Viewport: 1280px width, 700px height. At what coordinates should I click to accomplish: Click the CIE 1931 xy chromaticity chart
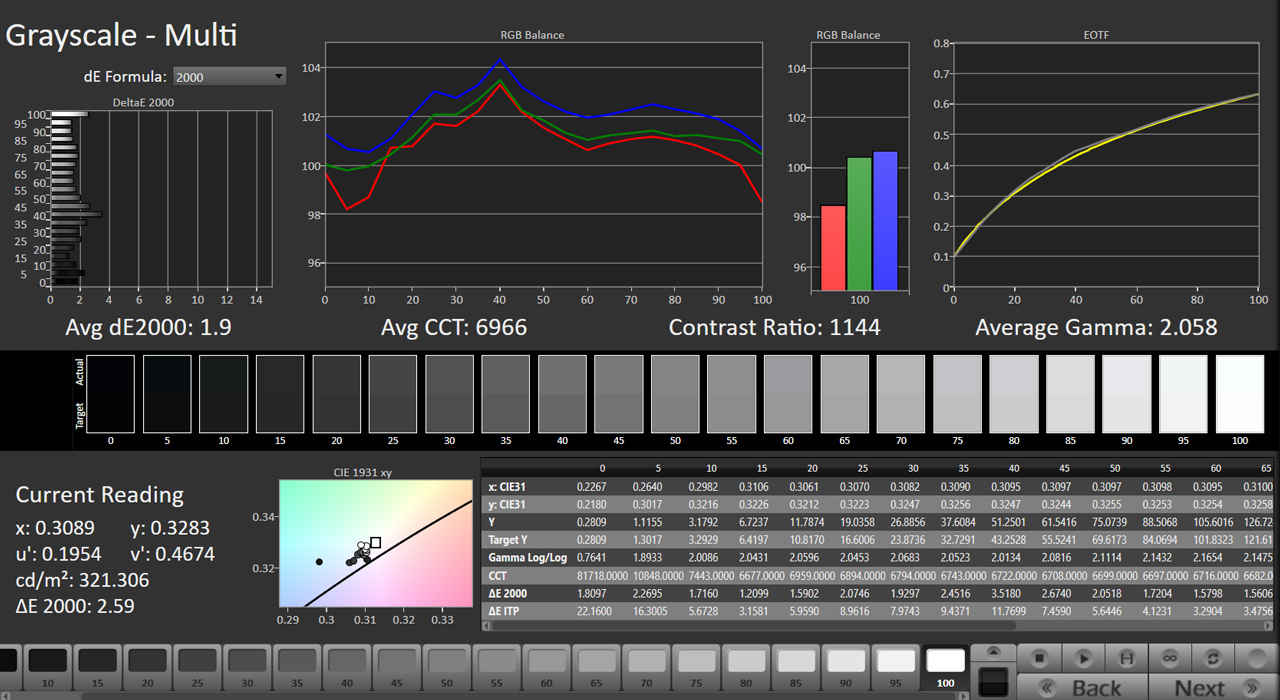coord(375,543)
